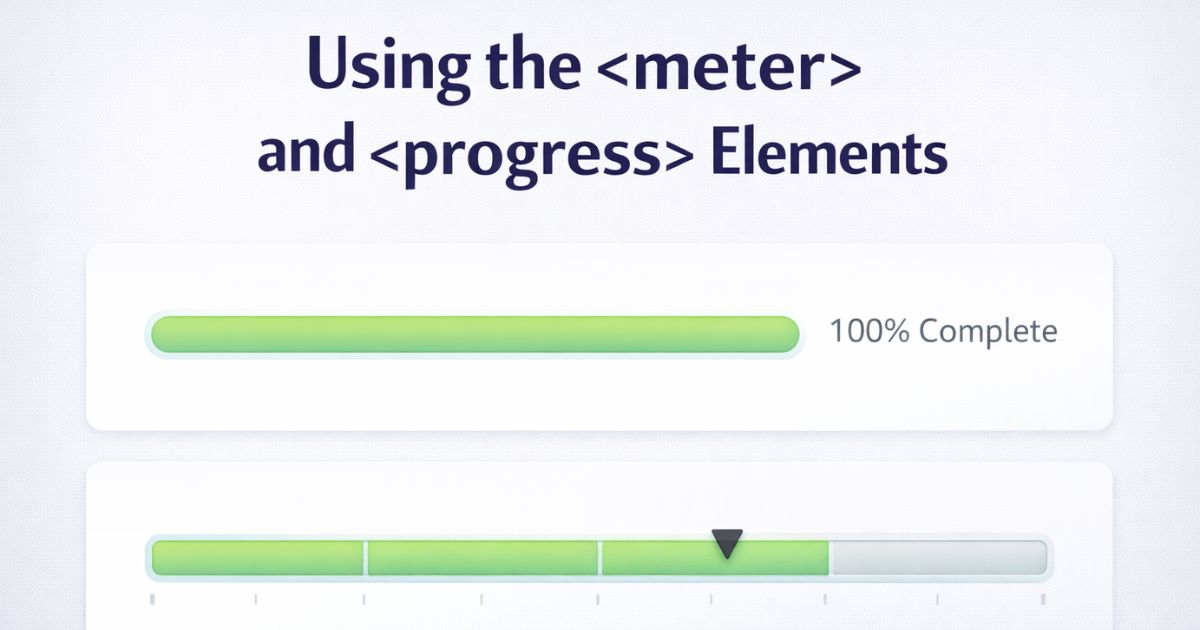Select the first green meter segment
This screenshot has width=1200, height=630.
[258, 558]
